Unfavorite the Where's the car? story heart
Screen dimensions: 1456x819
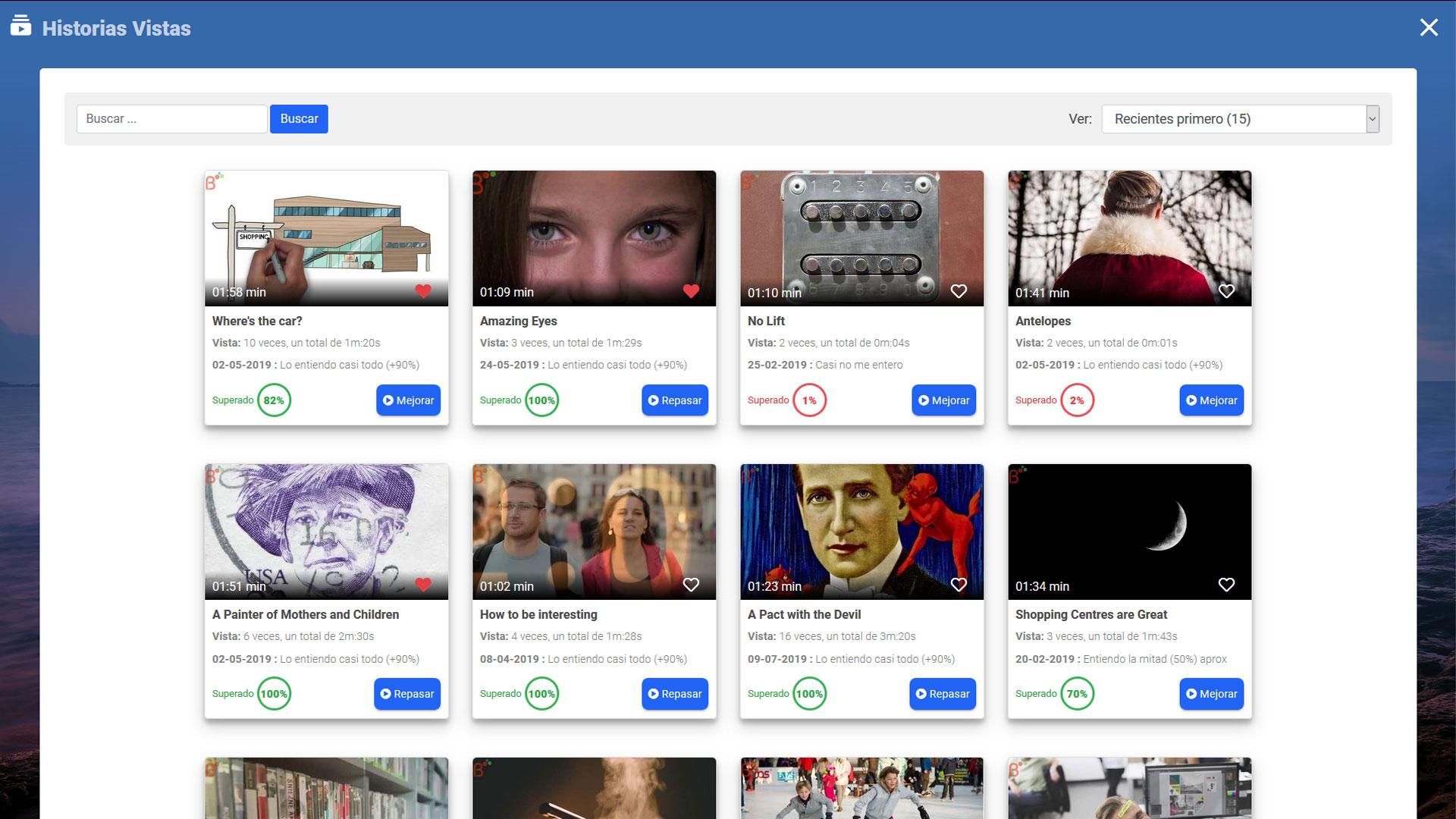[423, 291]
